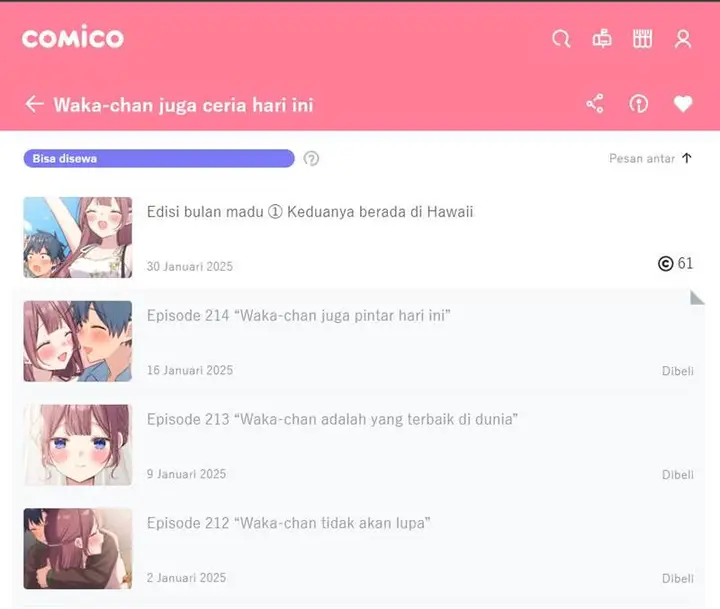This screenshot has height=609, width=720.
Task: Open the user account profile icon
Action: point(683,39)
